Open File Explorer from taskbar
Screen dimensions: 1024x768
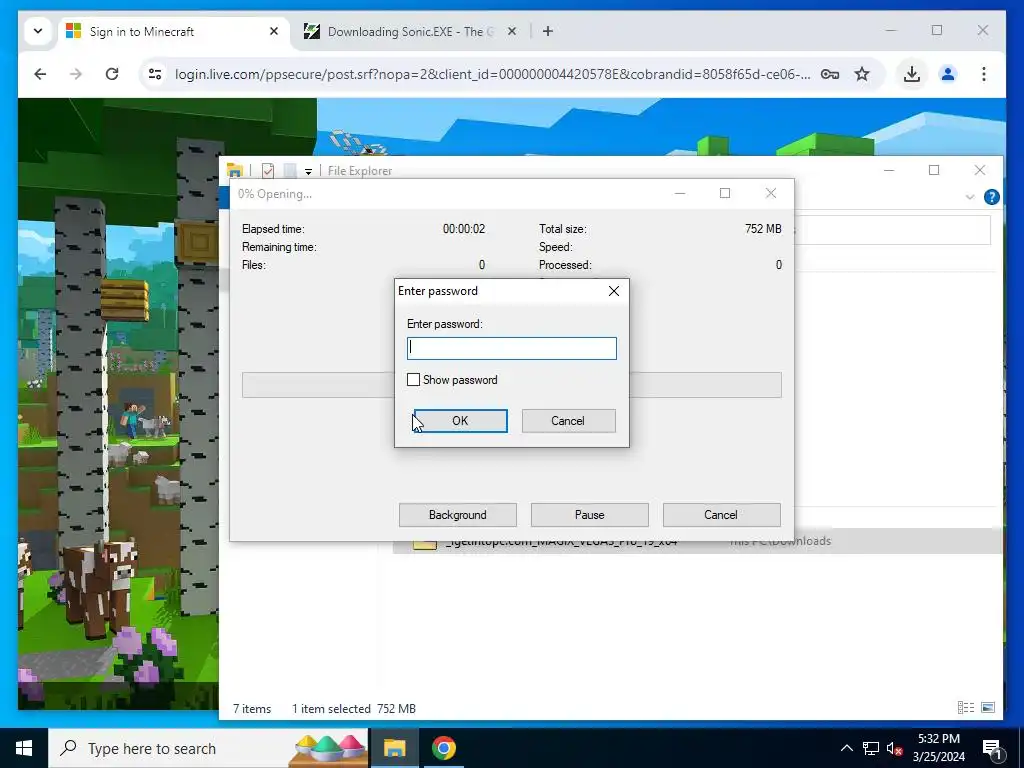394,748
